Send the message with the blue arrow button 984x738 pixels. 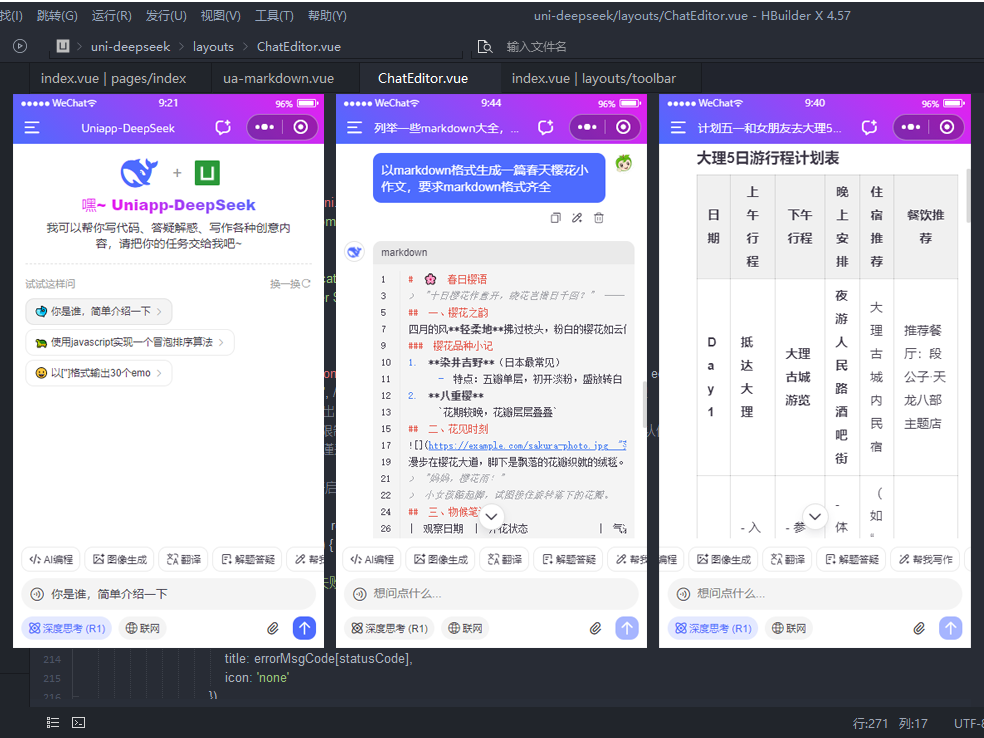pyautogui.click(x=305, y=628)
